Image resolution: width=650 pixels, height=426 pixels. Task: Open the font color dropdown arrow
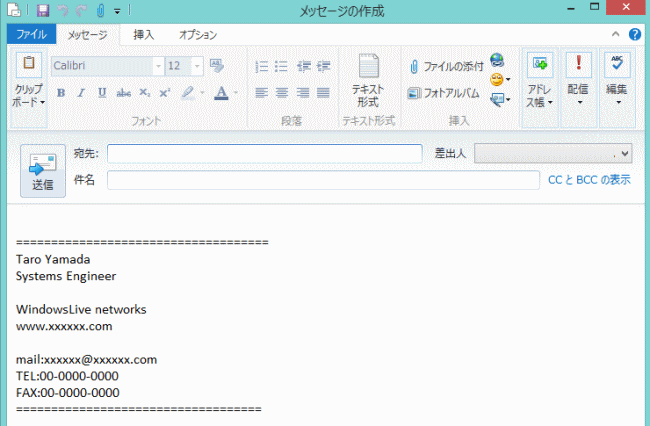(236, 93)
